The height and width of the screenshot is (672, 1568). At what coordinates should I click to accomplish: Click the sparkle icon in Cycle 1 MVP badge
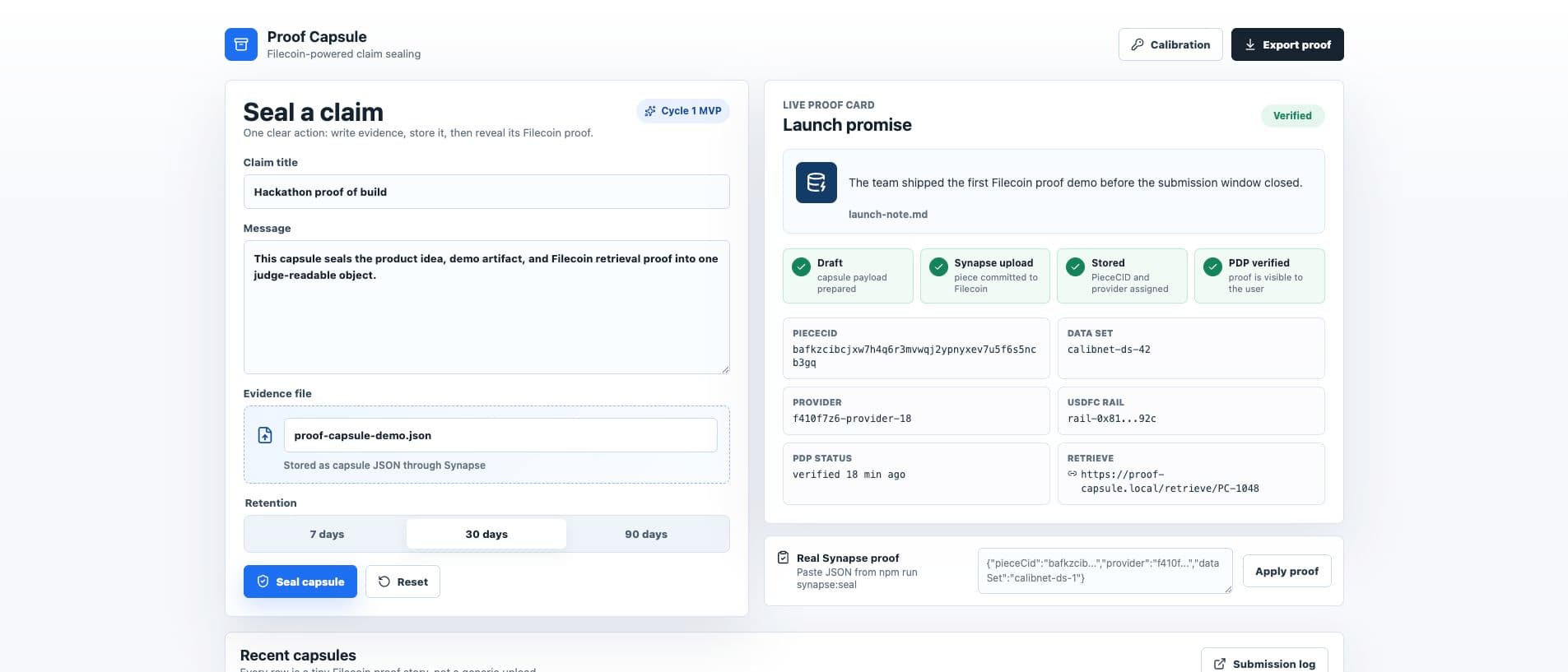pos(650,111)
